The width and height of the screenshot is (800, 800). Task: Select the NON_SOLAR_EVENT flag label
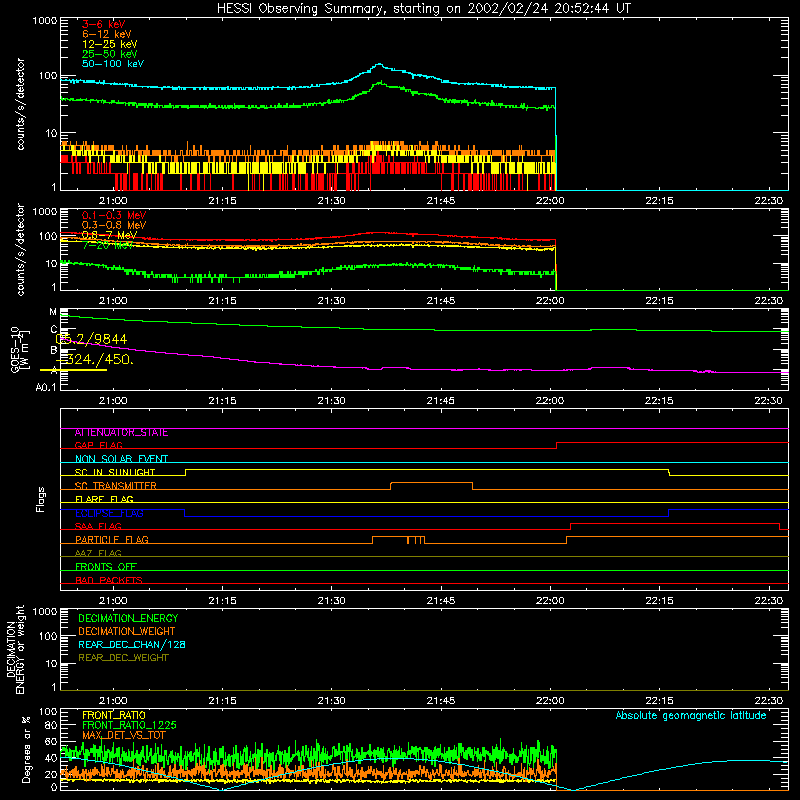click(x=121, y=459)
